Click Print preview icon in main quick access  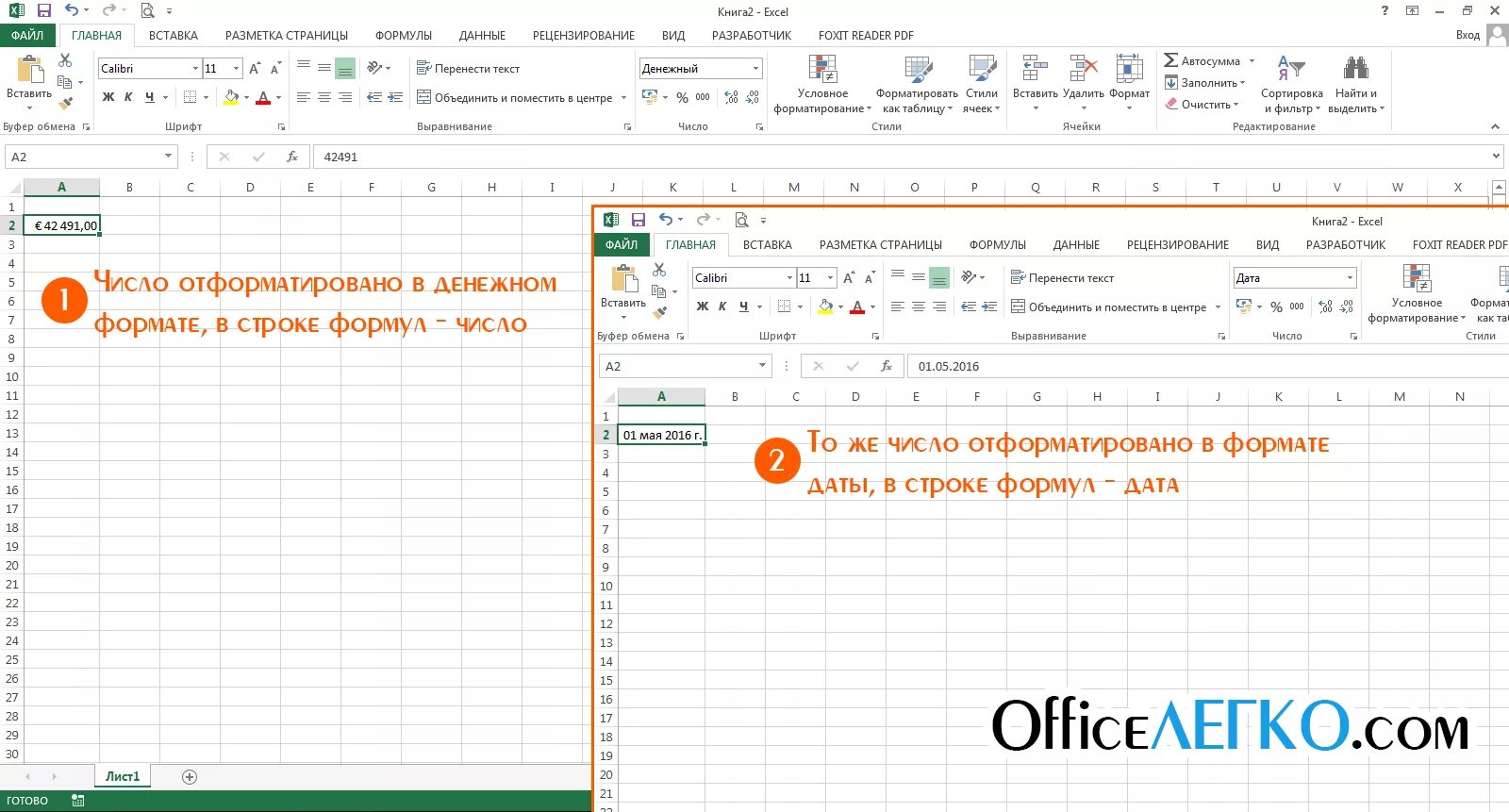point(147,11)
